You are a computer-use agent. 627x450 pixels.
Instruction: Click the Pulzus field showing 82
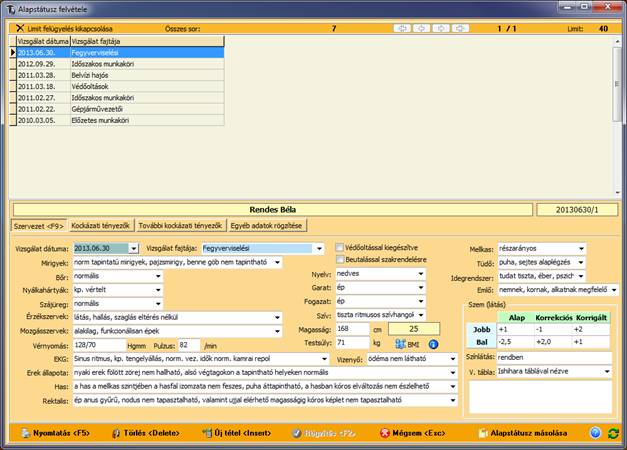pos(189,345)
